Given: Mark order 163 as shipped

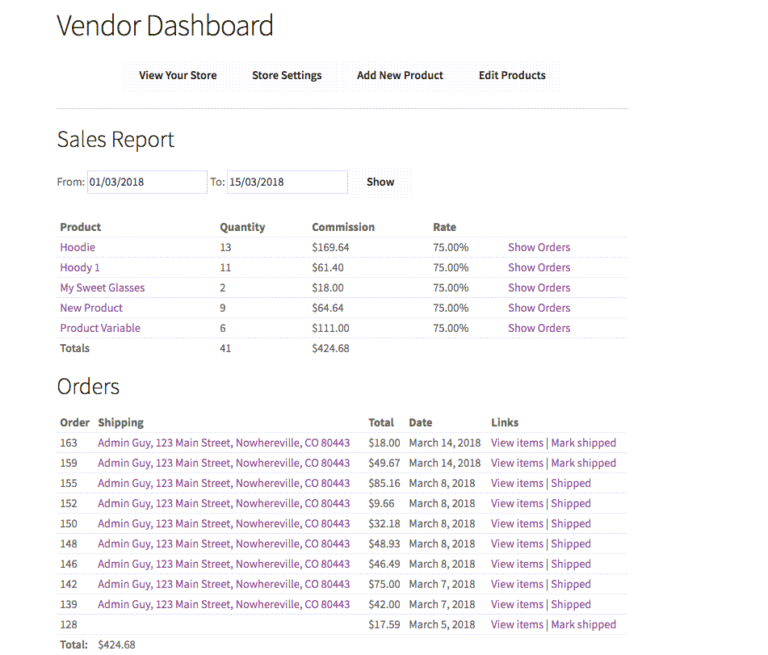Looking at the screenshot, I should [x=583, y=443].
